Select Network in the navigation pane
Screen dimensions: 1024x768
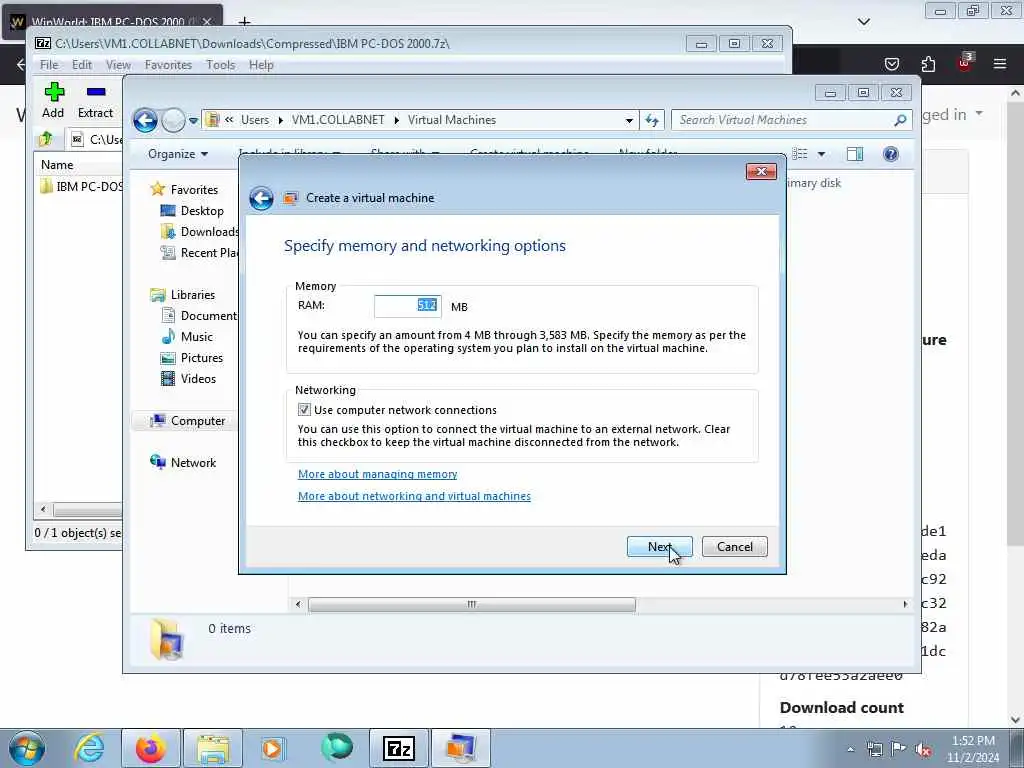(193, 462)
